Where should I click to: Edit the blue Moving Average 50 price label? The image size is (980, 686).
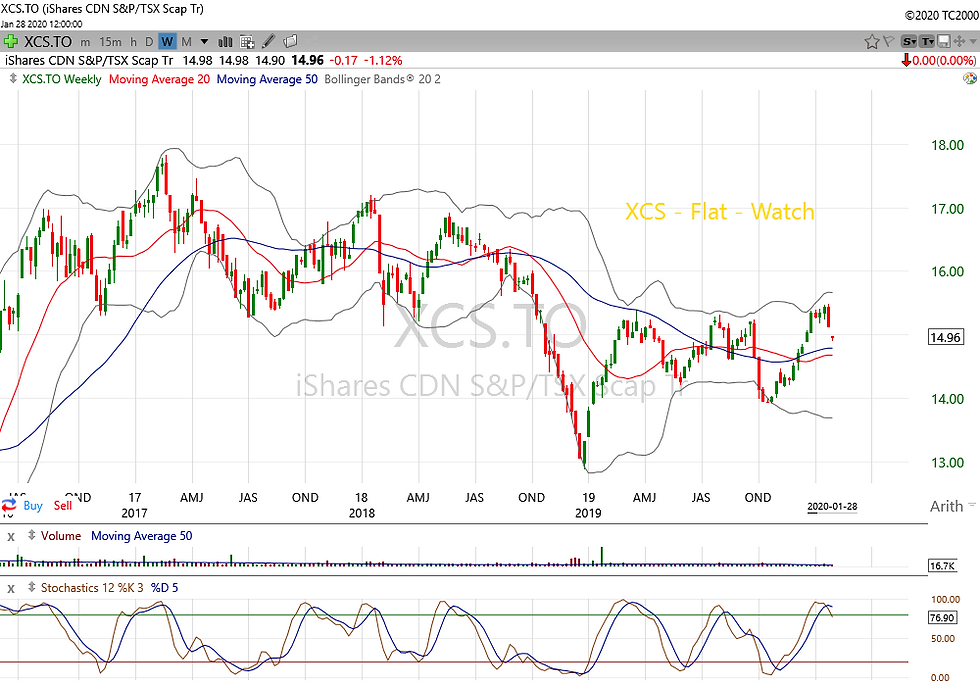tap(267, 79)
